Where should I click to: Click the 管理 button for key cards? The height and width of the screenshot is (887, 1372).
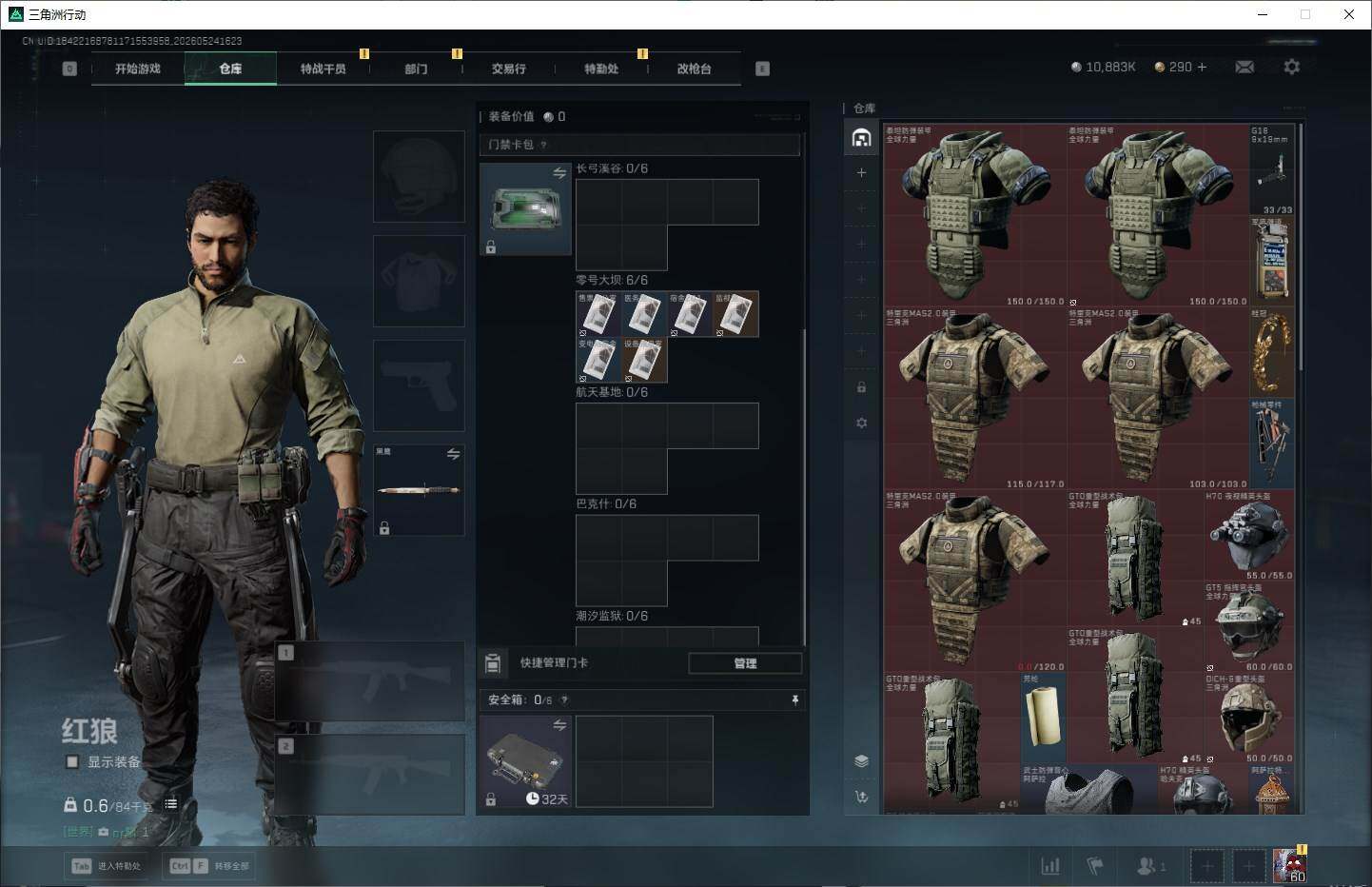(745, 663)
